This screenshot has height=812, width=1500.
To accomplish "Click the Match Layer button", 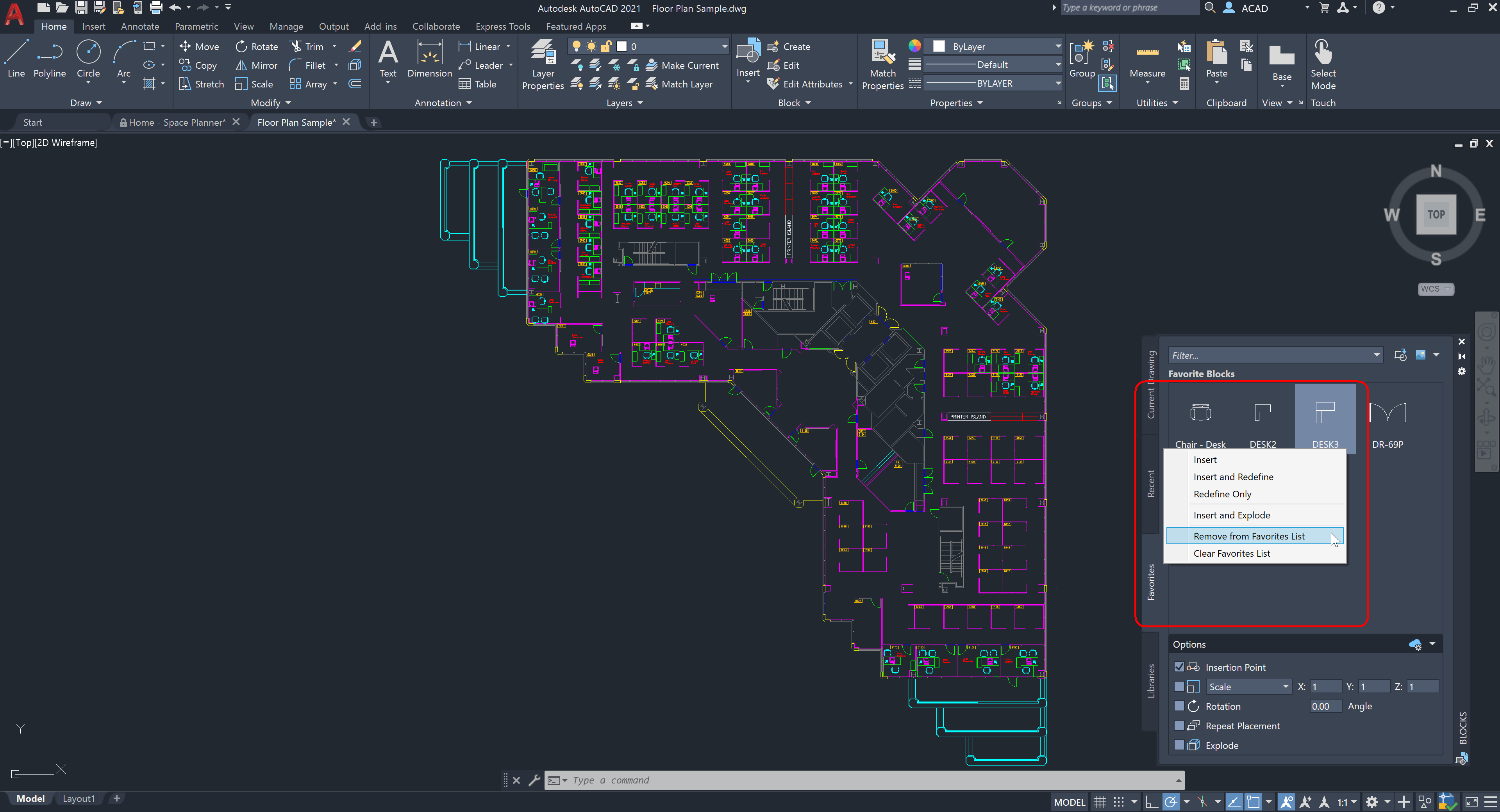I will point(679,84).
